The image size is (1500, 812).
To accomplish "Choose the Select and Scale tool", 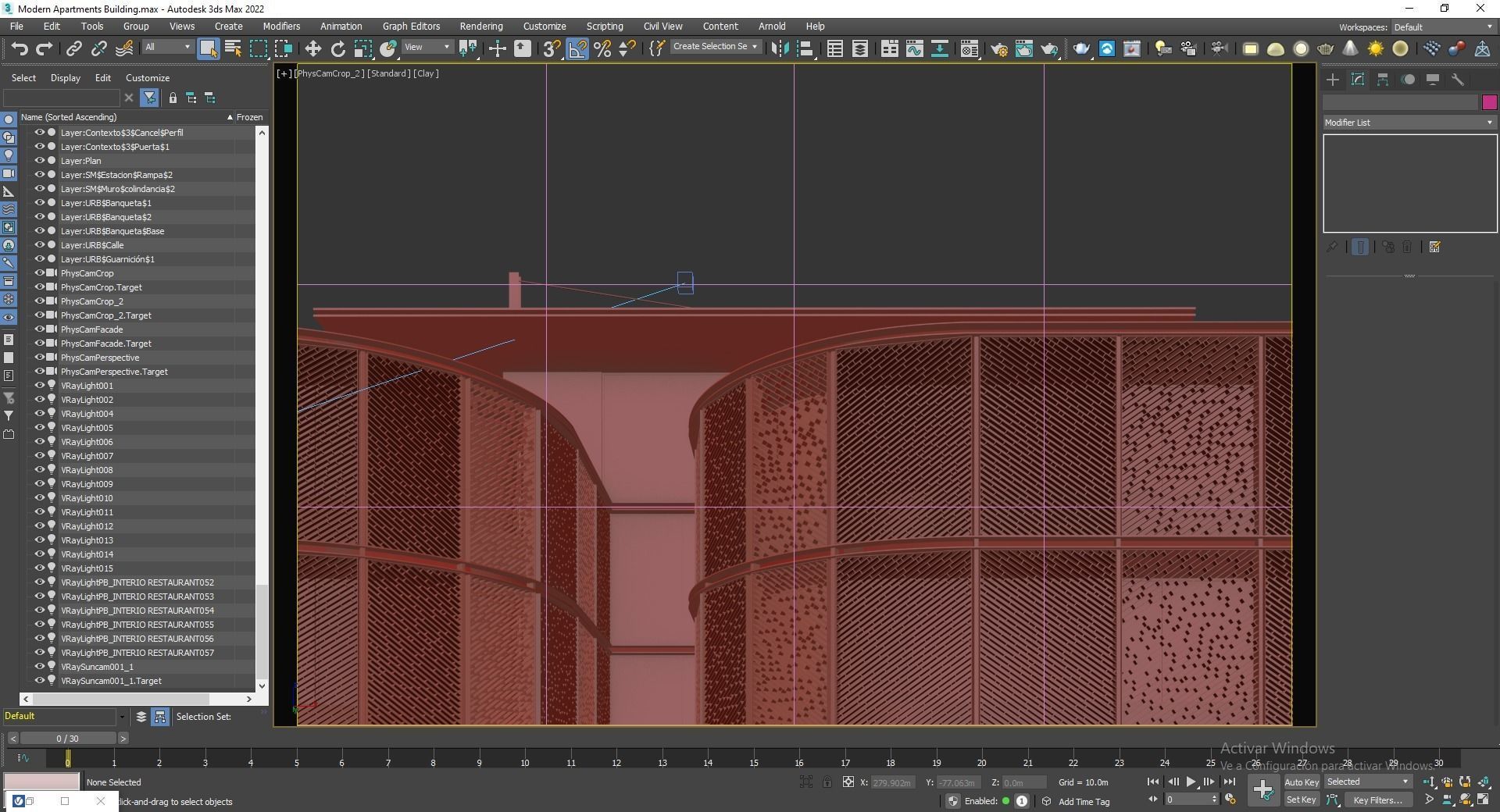I will (363, 48).
